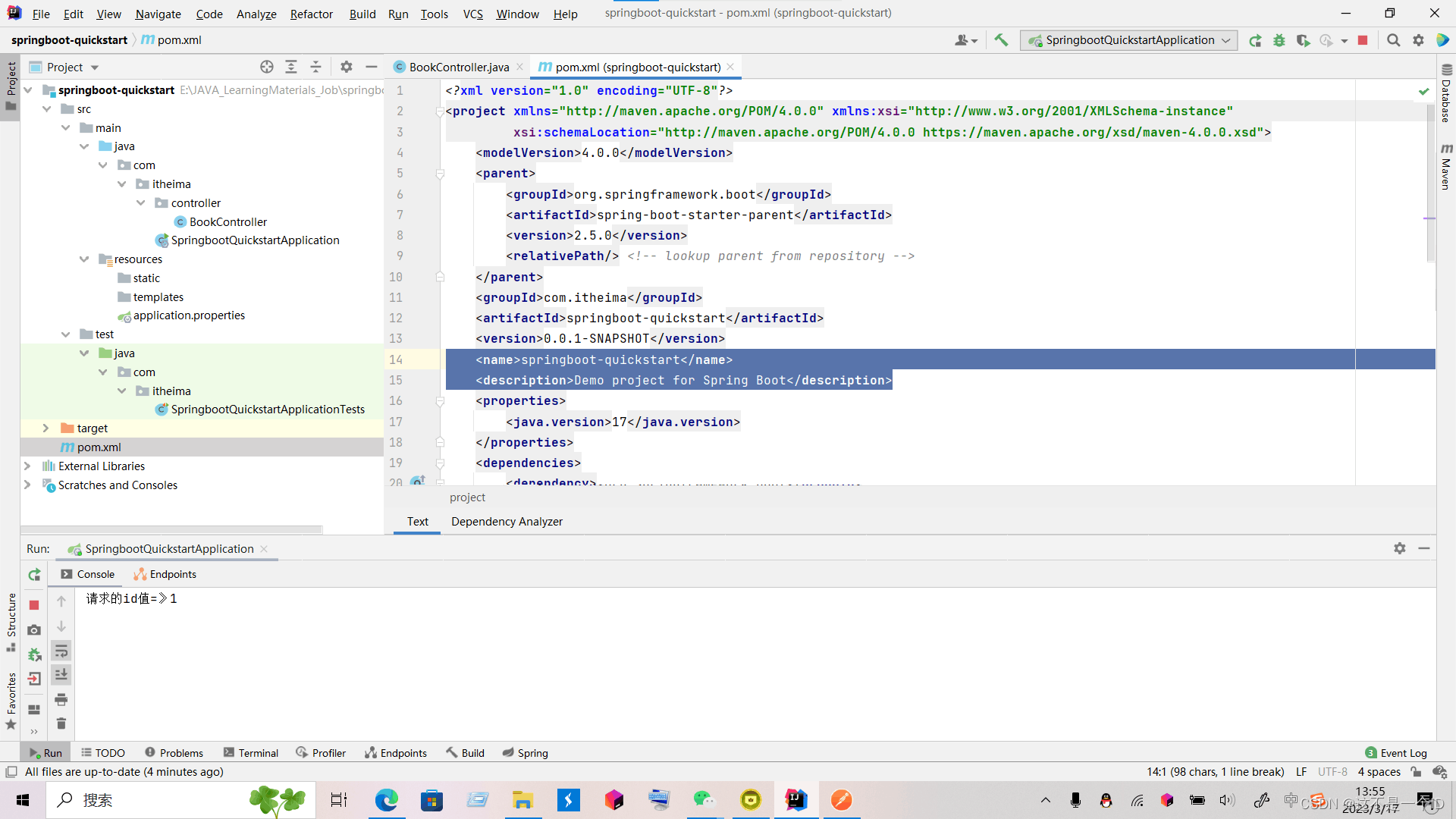The image size is (1456, 819).
Task: Rerun SpringbootQuickstartApplication from the top toolbar
Action: pyautogui.click(x=1256, y=40)
